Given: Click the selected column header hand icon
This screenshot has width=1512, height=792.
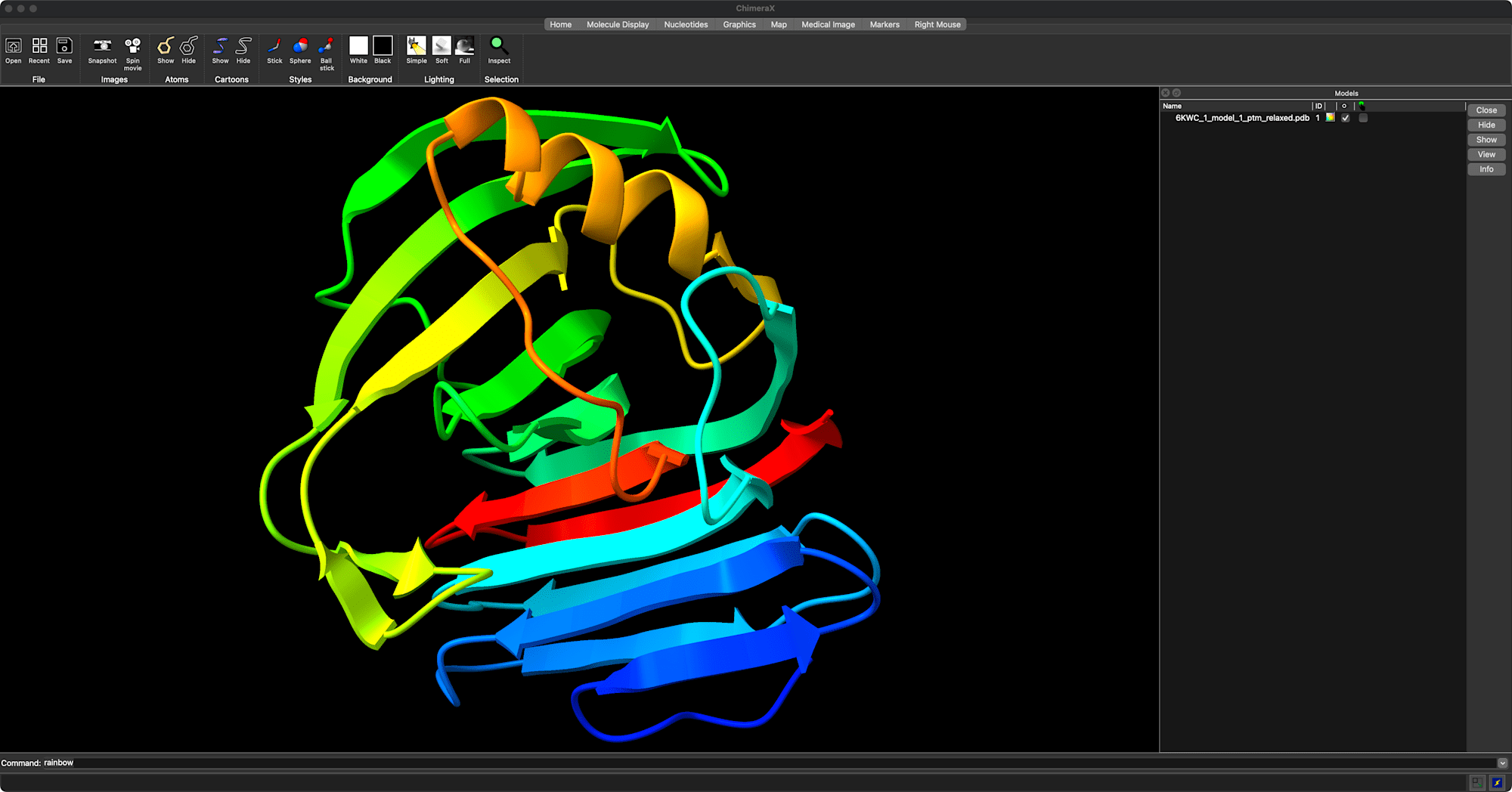Looking at the screenshot, I should coord(1362,106).
